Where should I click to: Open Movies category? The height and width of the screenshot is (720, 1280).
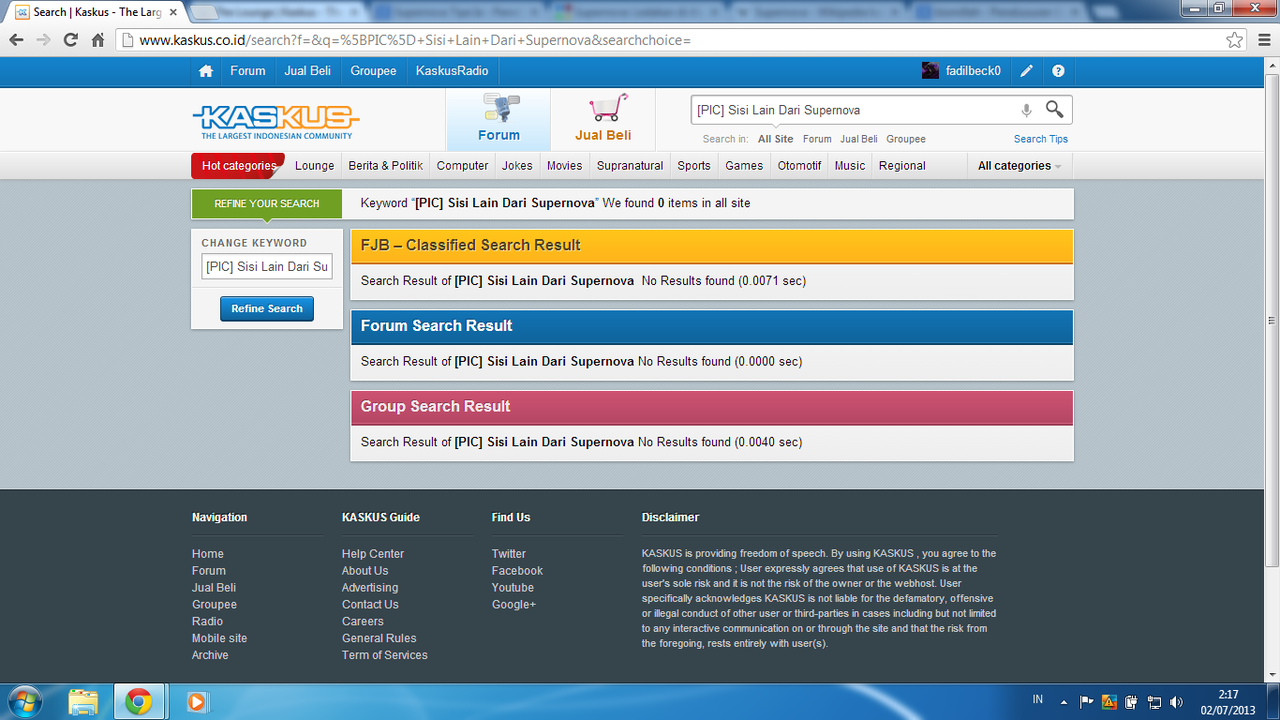click(x=565, y=166)
